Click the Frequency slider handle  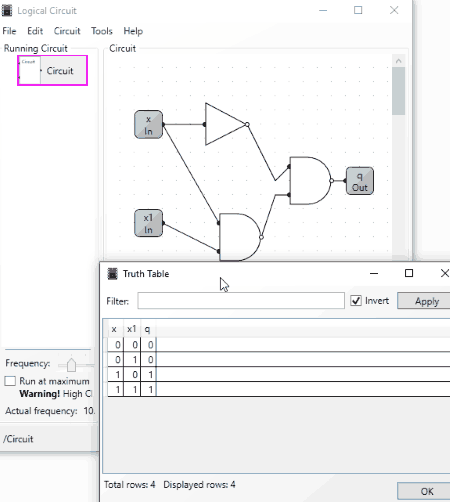click(71, 365)
